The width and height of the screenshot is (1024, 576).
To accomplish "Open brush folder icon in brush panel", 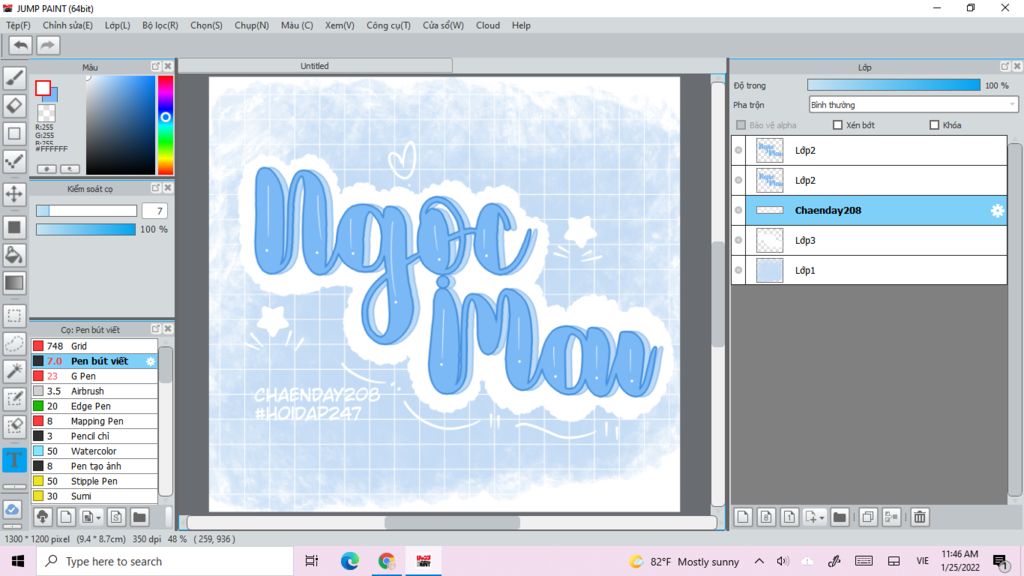I will (x=139, y=517).
